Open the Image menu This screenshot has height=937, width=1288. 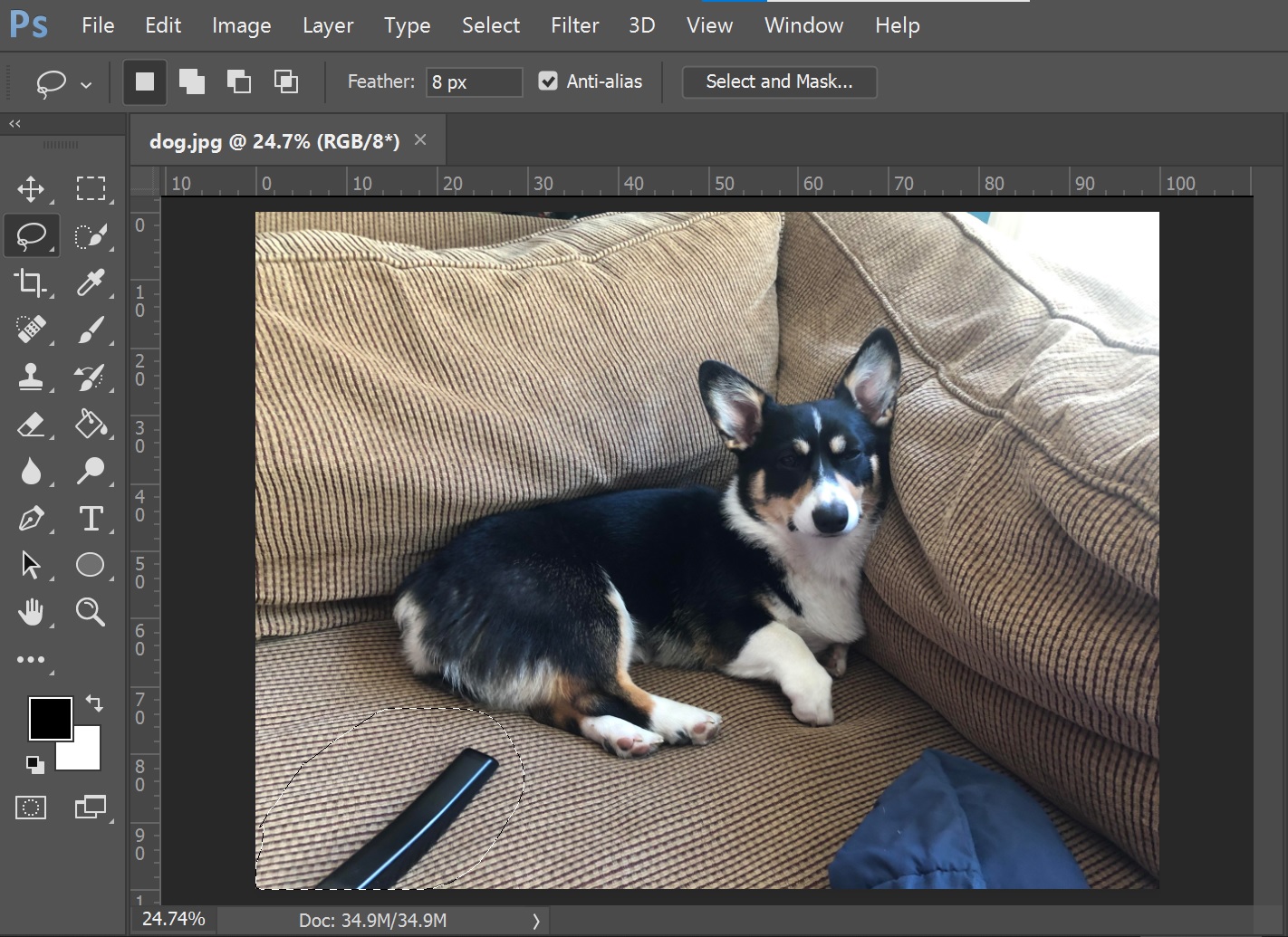(242, 25)
